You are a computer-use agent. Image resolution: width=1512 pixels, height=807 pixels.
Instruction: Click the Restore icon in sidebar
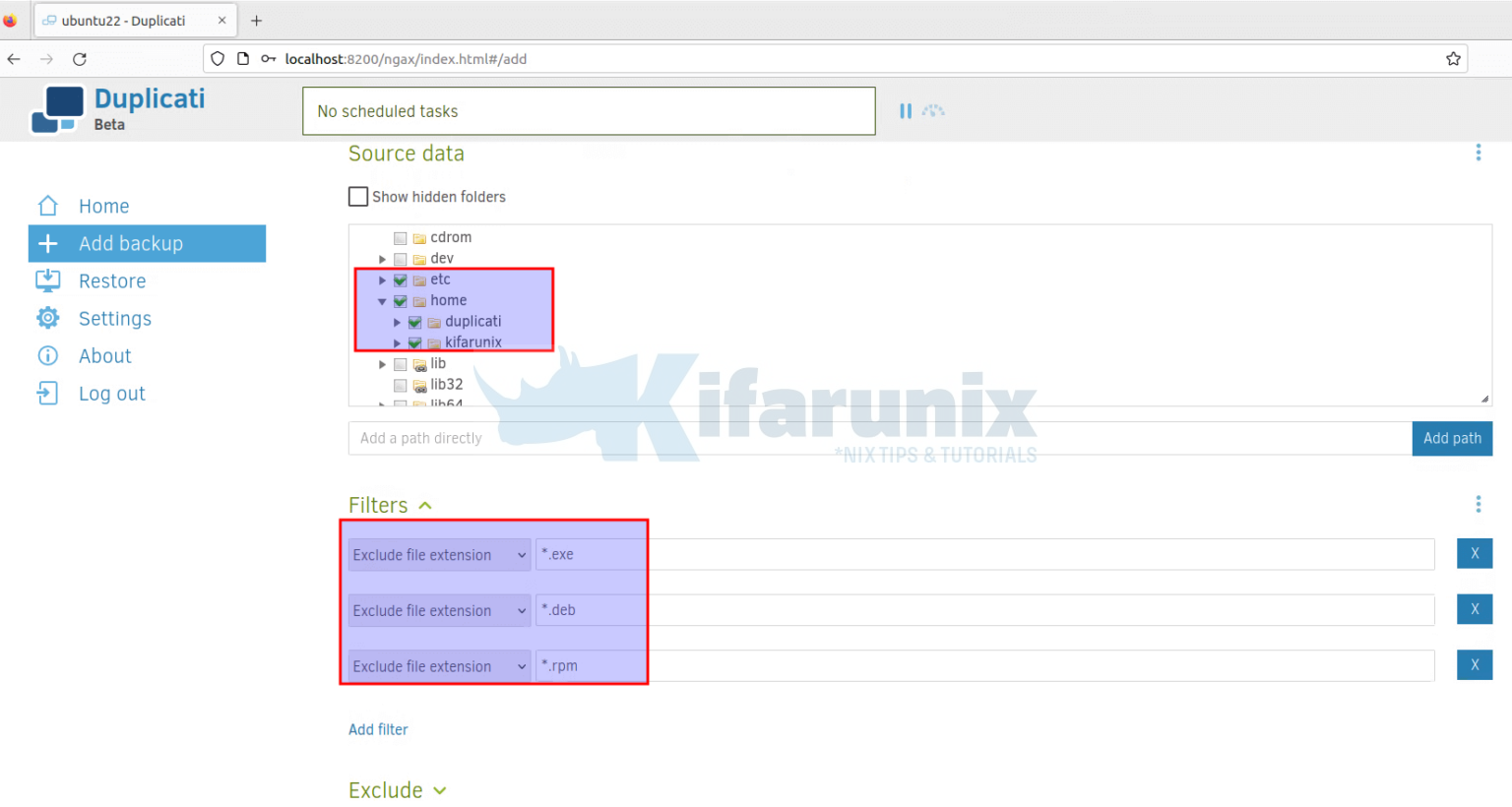click(47, 280)
